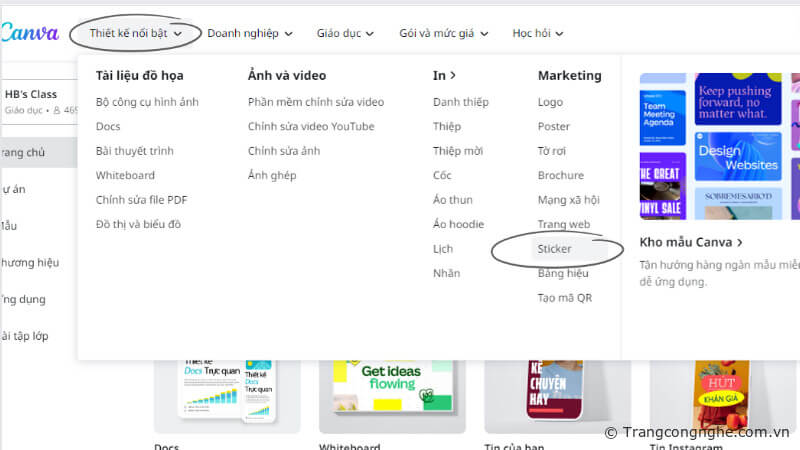800x450 pixels.
Task: Click the Design Websites template image
Action: pyautogui.click(x=738, y=157)
